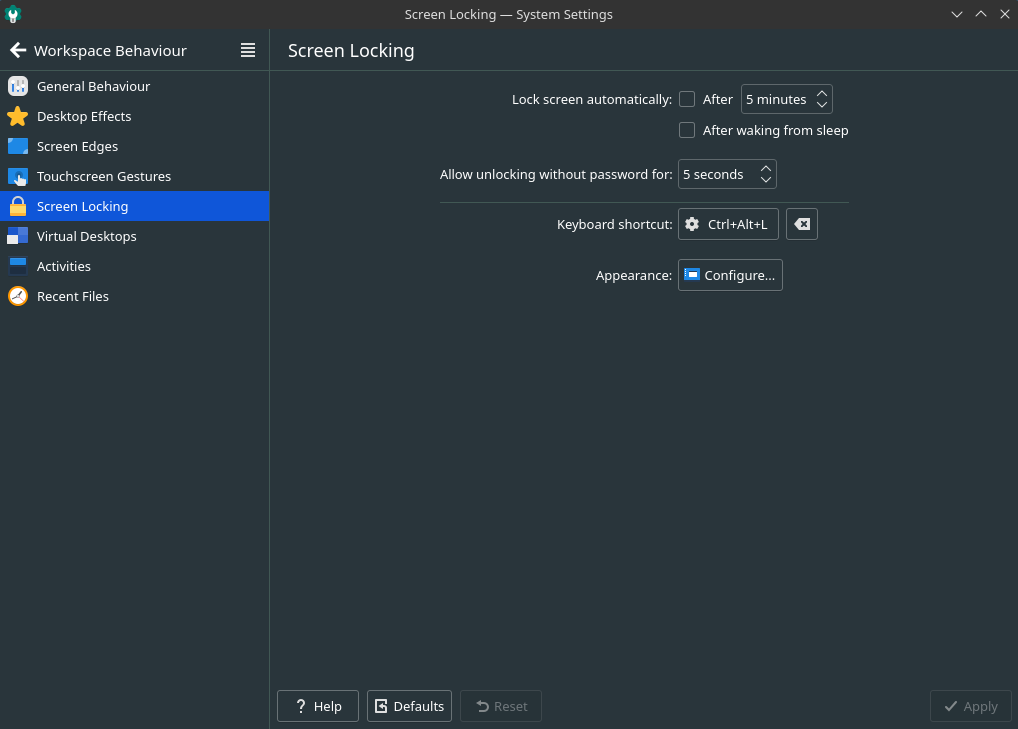The width and height of the screenshot is (1018, 729).
Task: Click the Screen Edges icon
Action: point(18,146)
